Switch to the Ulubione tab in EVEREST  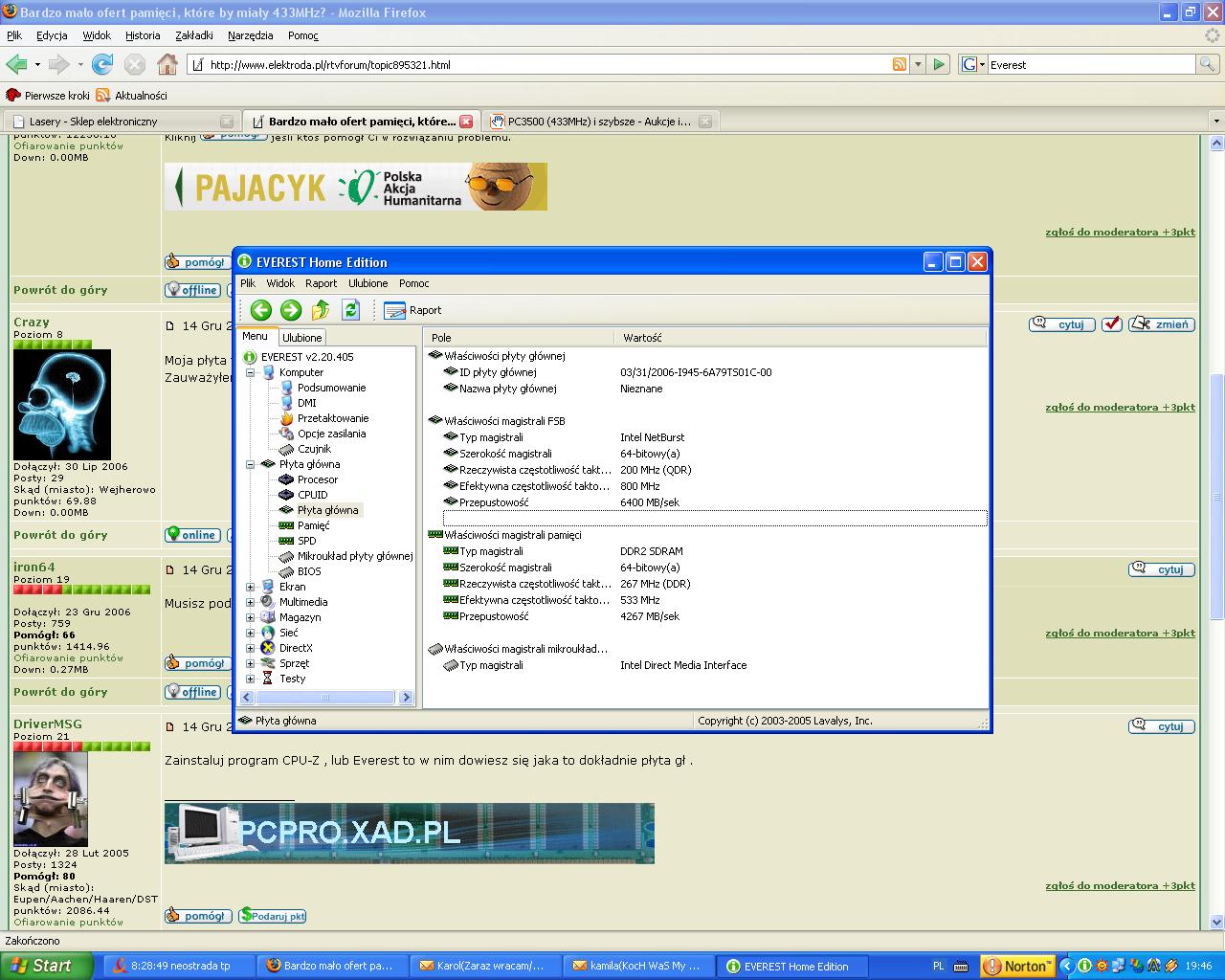(x=302, y=338)
